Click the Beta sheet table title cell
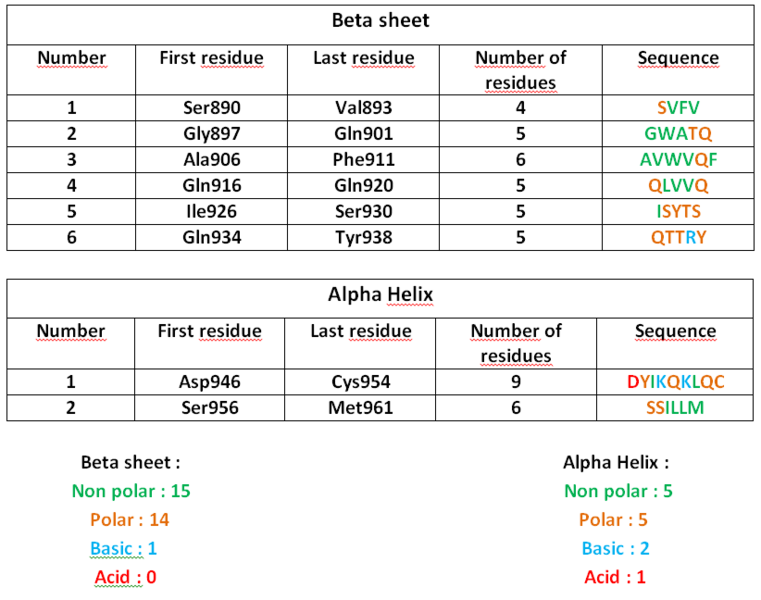761x600 pixels. coord(380,22)
